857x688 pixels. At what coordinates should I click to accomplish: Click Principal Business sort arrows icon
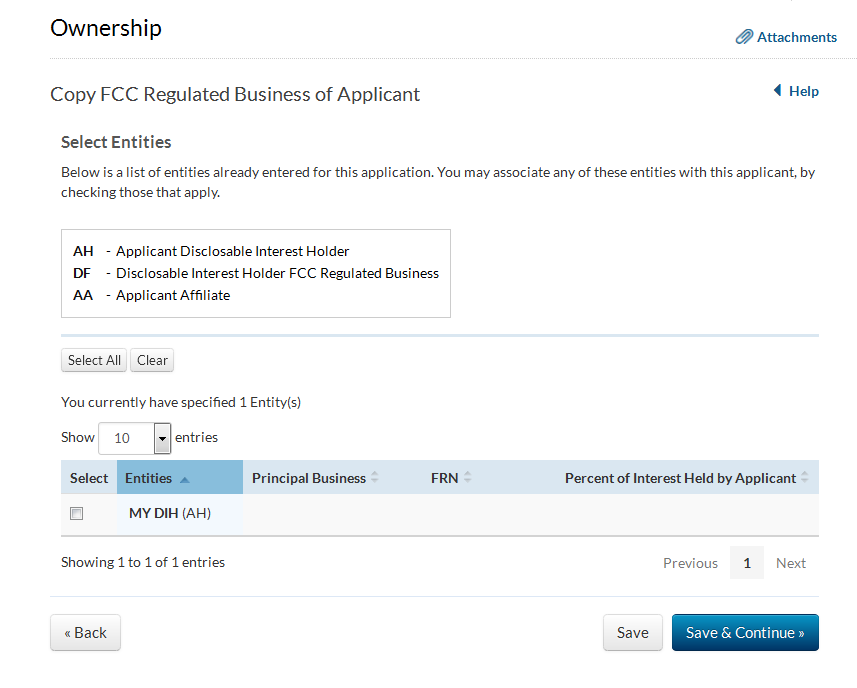click(x=375, y=478)
